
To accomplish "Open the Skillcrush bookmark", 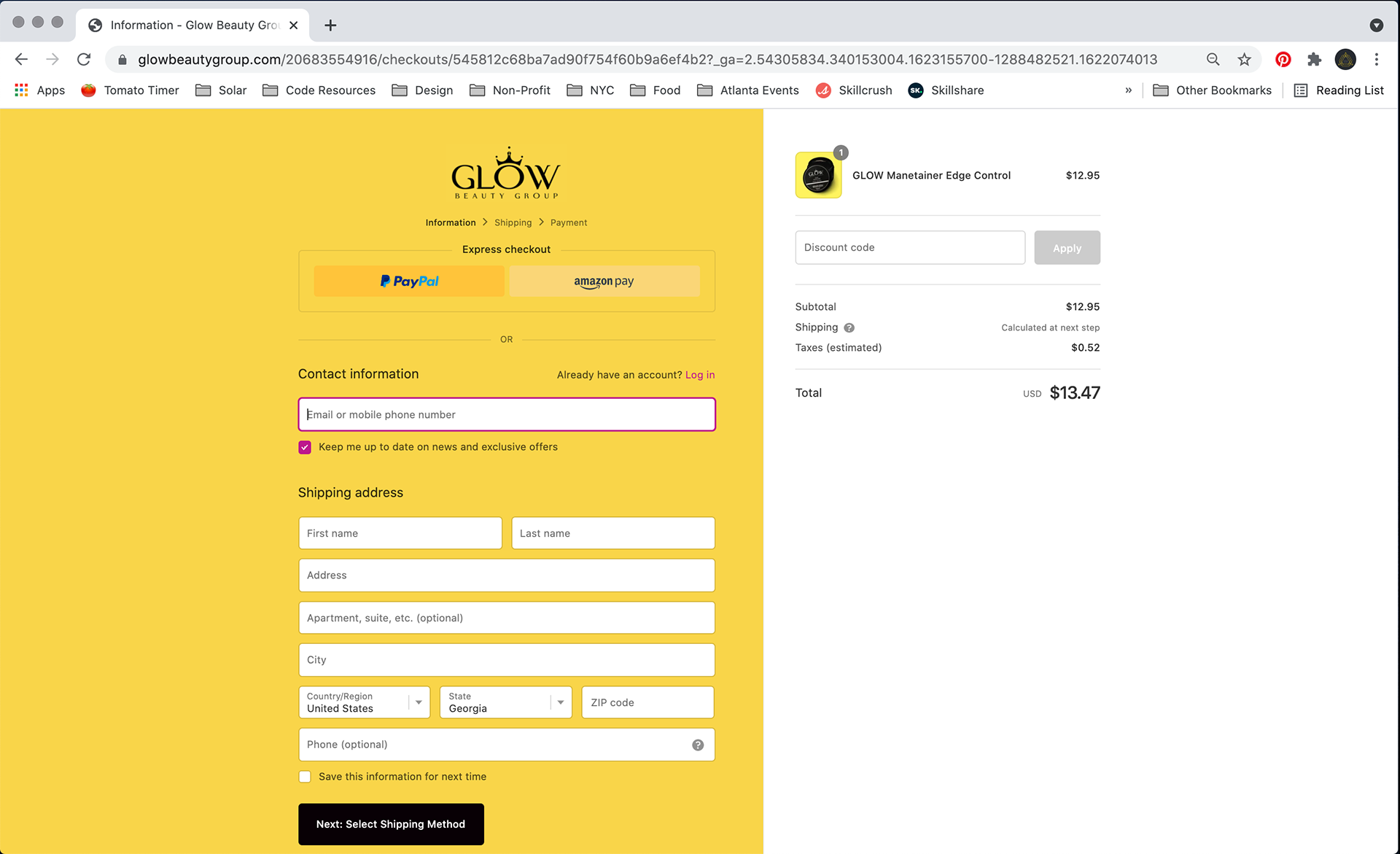I will tap(854, 90).
